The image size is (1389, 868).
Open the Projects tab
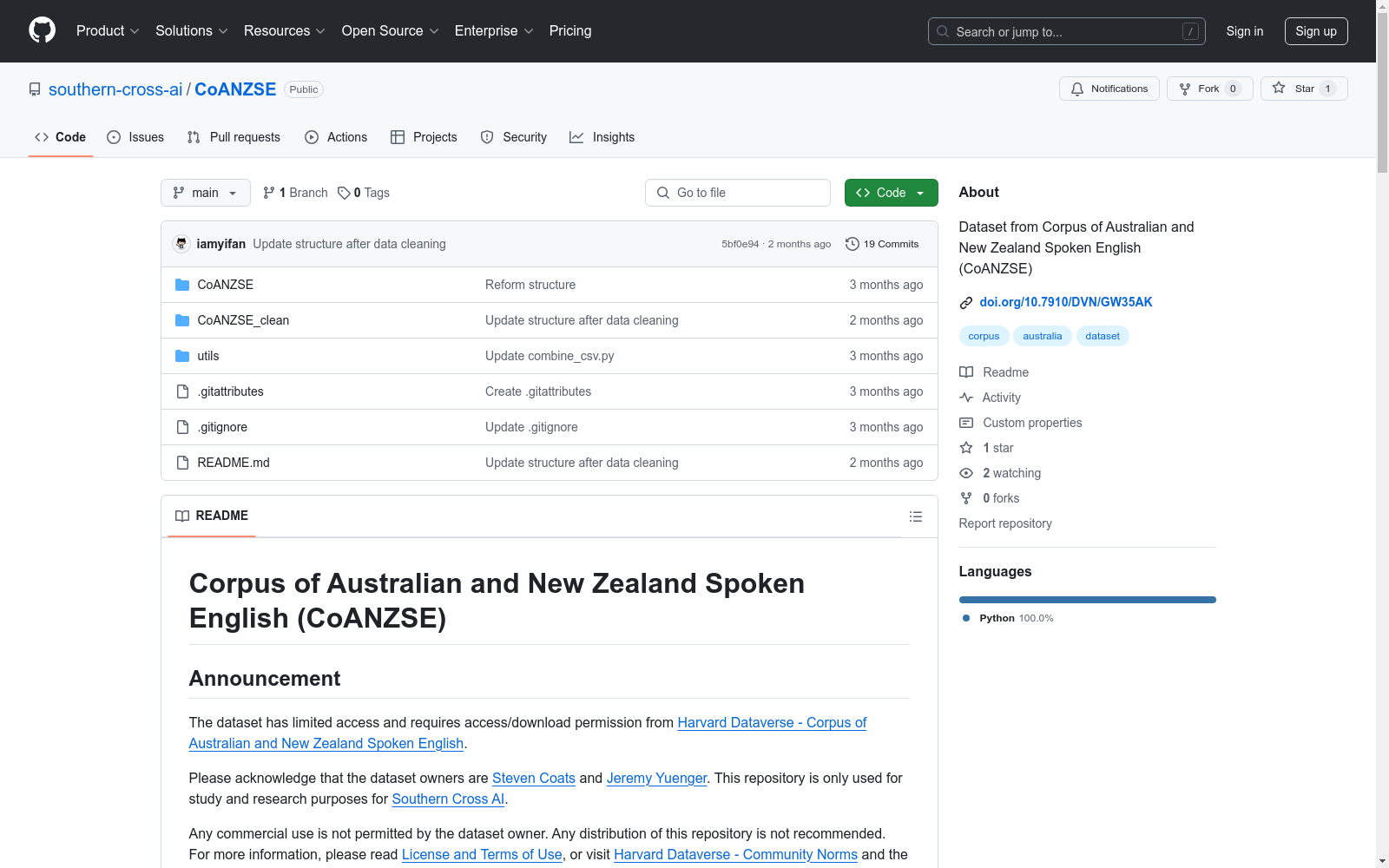(x=424, y=137)
